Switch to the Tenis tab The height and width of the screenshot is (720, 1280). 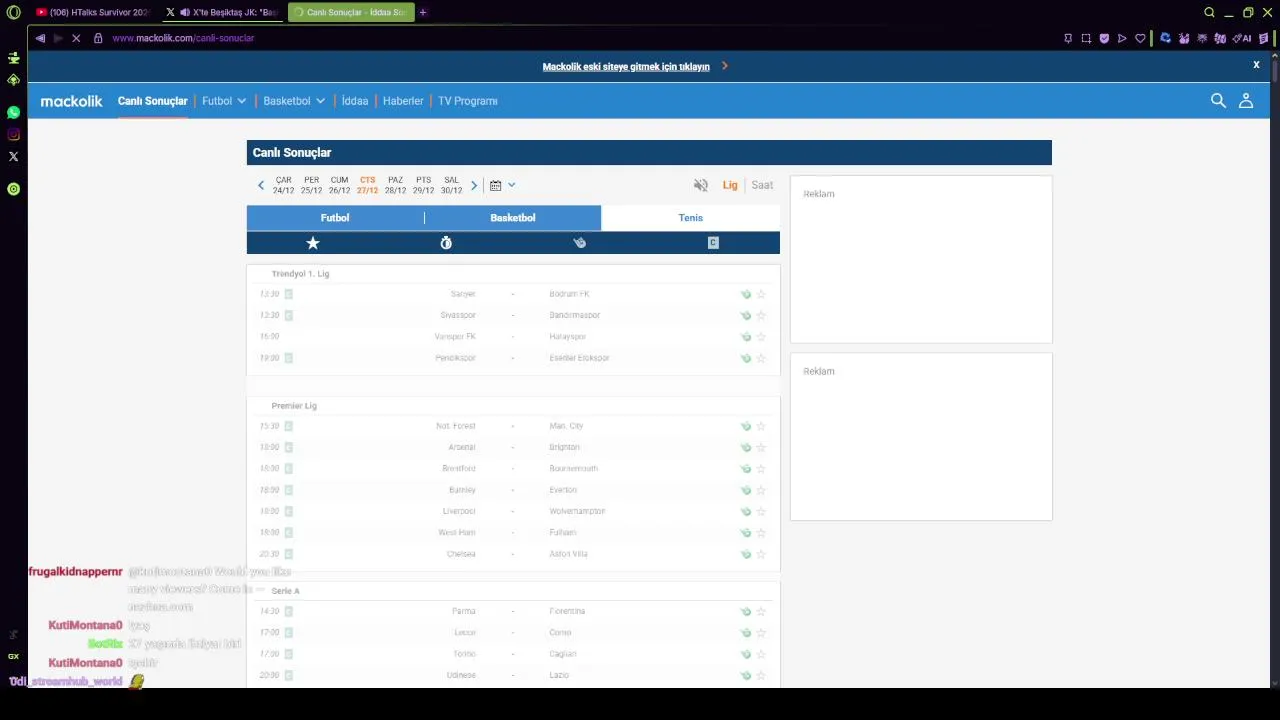[690, 218]
